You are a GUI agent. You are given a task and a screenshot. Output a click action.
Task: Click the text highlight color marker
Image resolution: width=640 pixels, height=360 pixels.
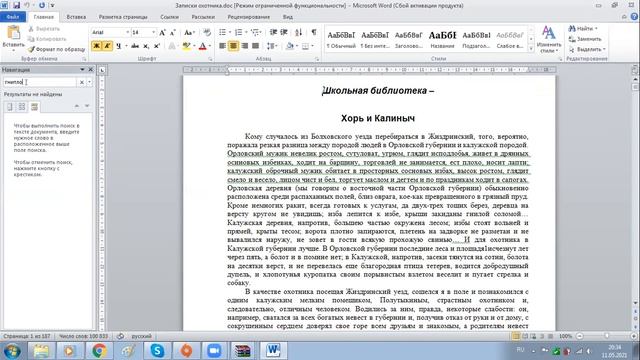coord(186,46)
